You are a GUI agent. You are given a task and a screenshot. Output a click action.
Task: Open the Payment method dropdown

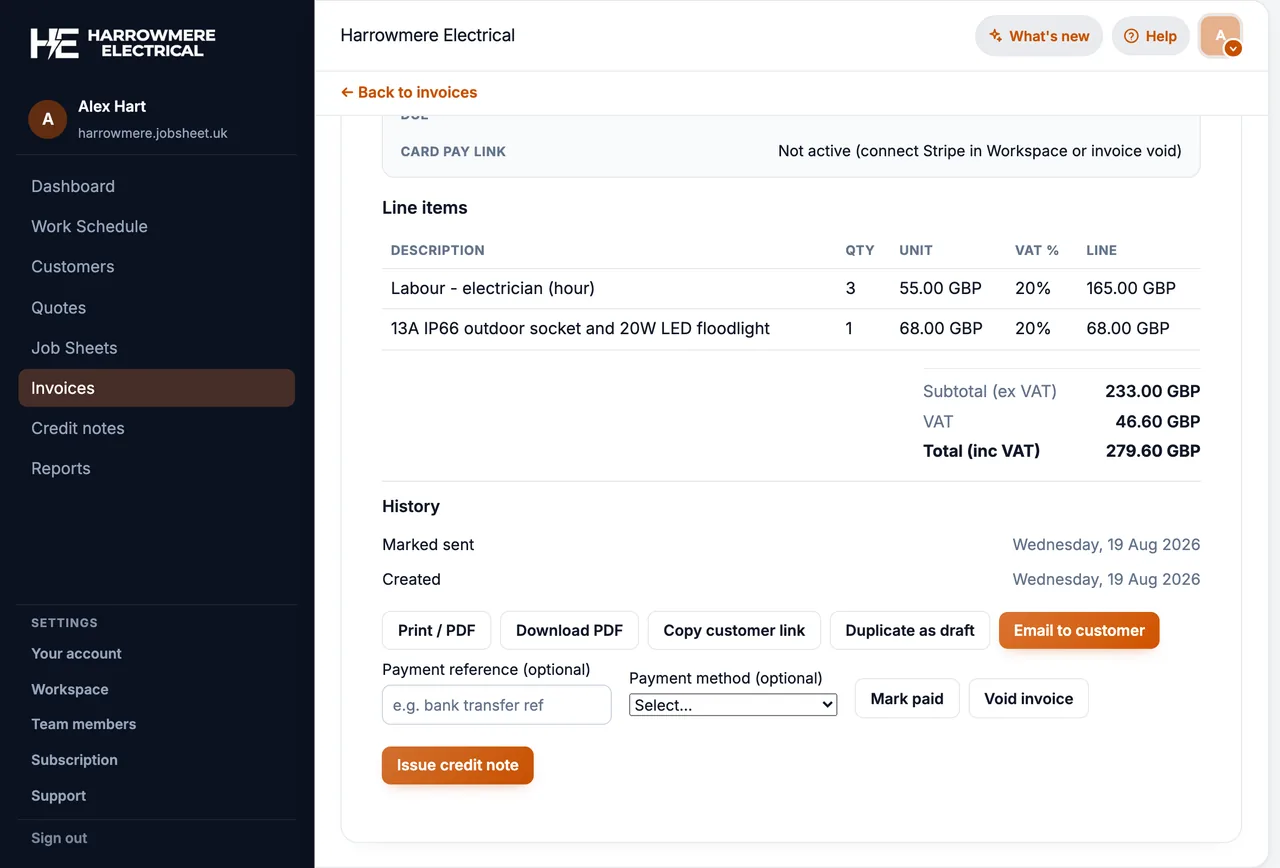click(x=733, y=705)
